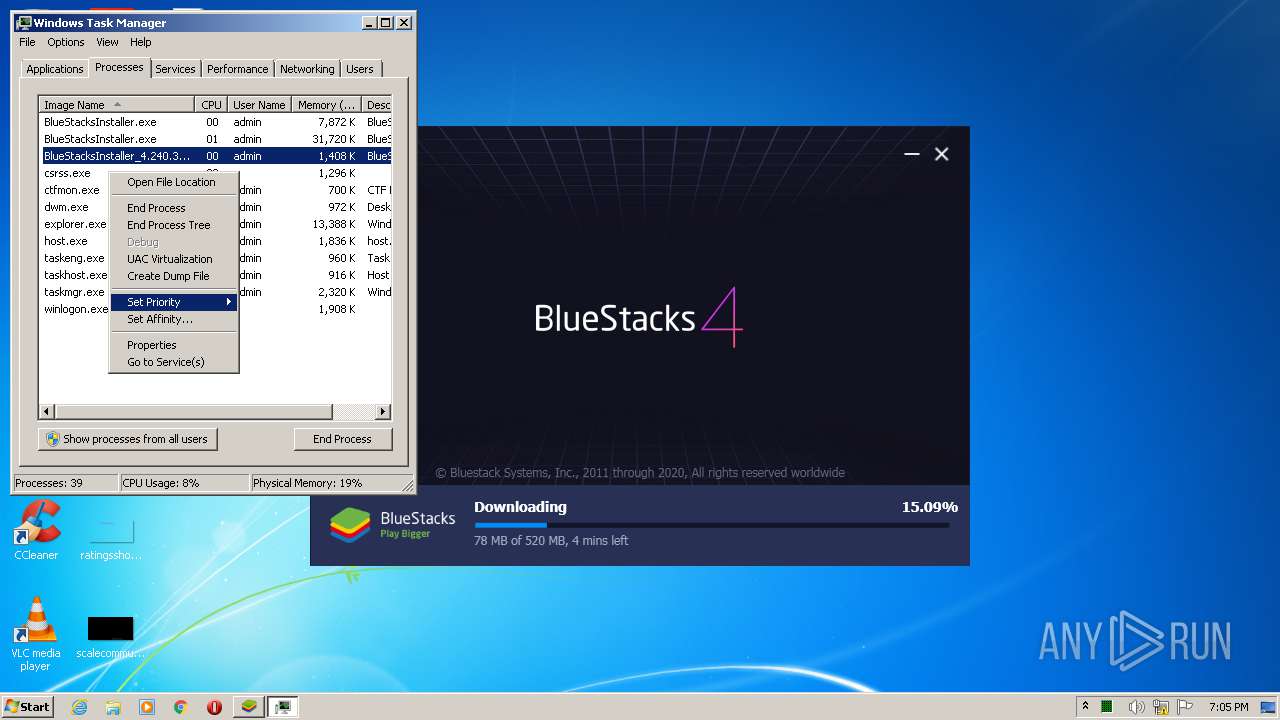The image size is (1280, 720).
Task: Select the Processes tab
Action: pos(119,67)
